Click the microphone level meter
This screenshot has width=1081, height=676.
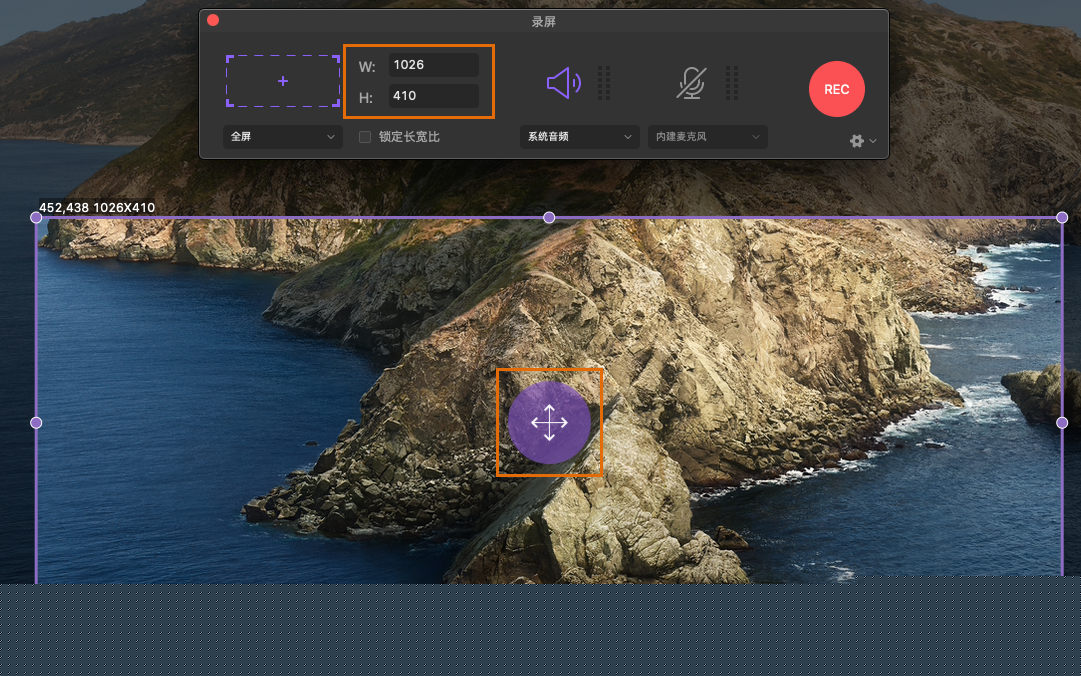coord(732,83)
